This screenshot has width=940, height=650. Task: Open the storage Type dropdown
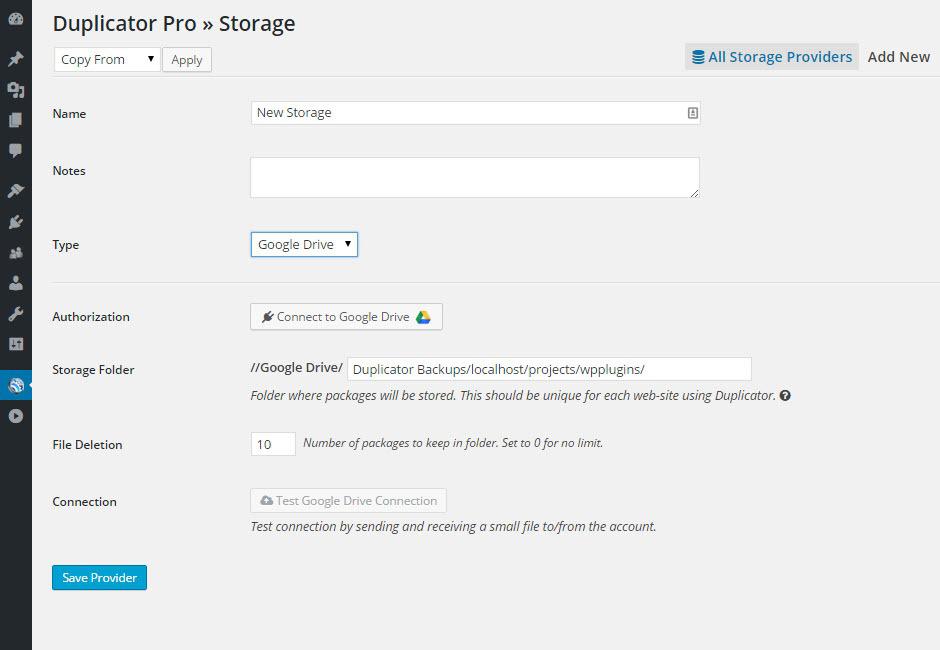tap(304, 244)
